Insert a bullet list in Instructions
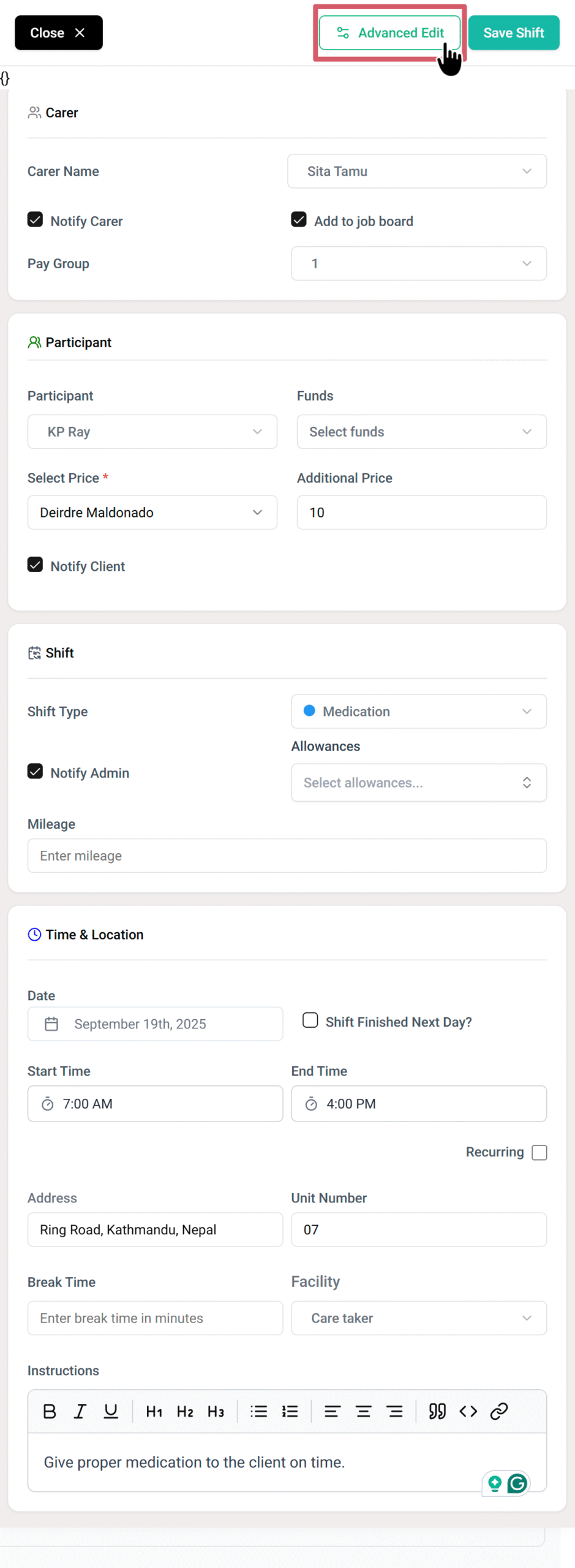 (258, 1411)
